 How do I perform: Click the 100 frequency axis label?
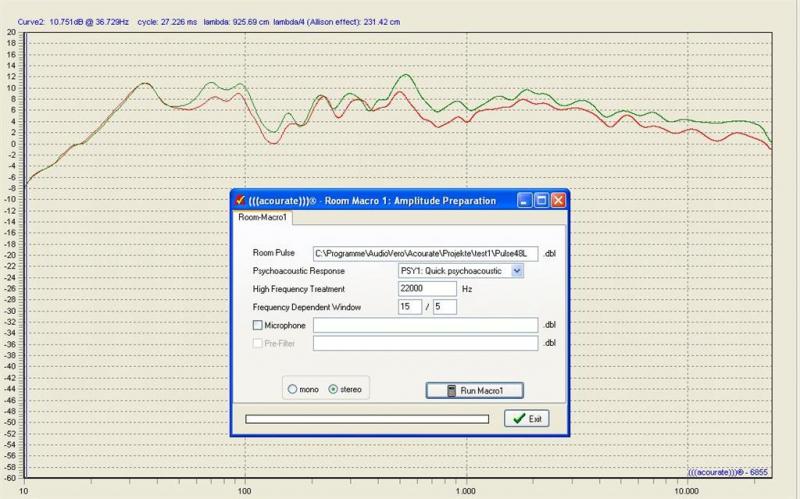(244, 491)
